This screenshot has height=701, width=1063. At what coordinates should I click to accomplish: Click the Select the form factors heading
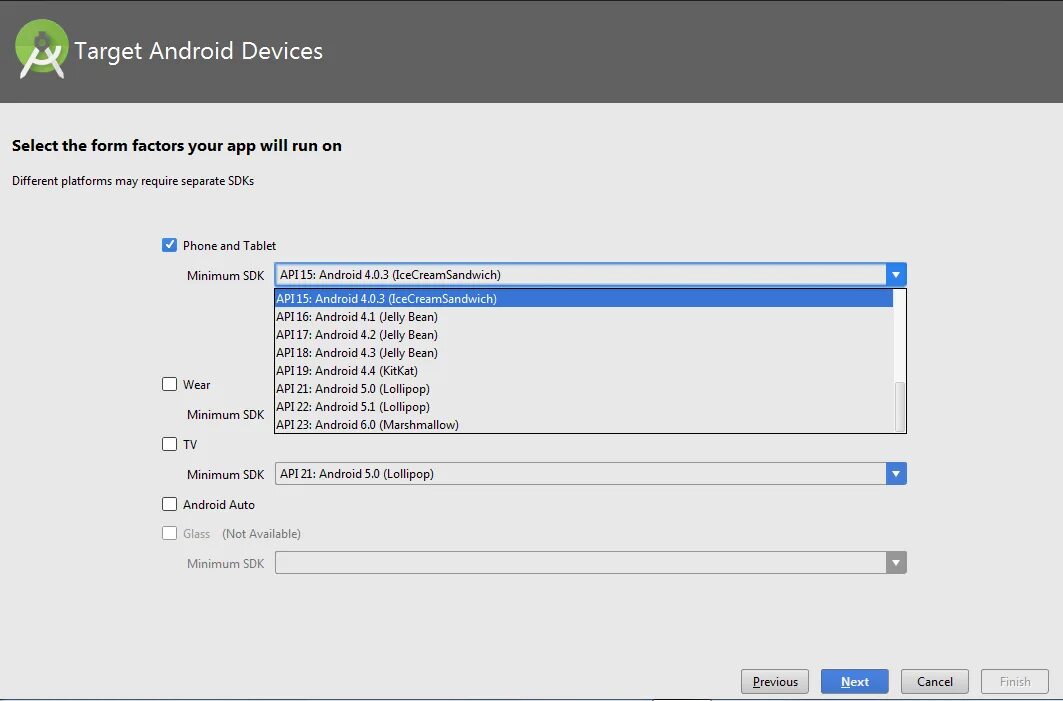(x=177, y=146)
